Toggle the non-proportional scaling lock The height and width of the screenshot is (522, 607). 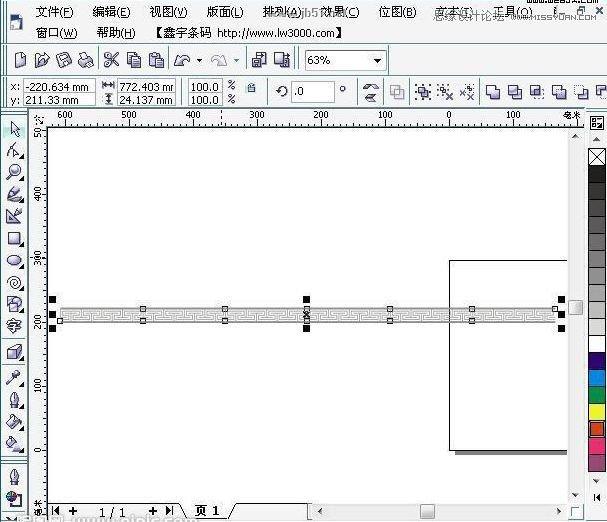coord(251,88)
